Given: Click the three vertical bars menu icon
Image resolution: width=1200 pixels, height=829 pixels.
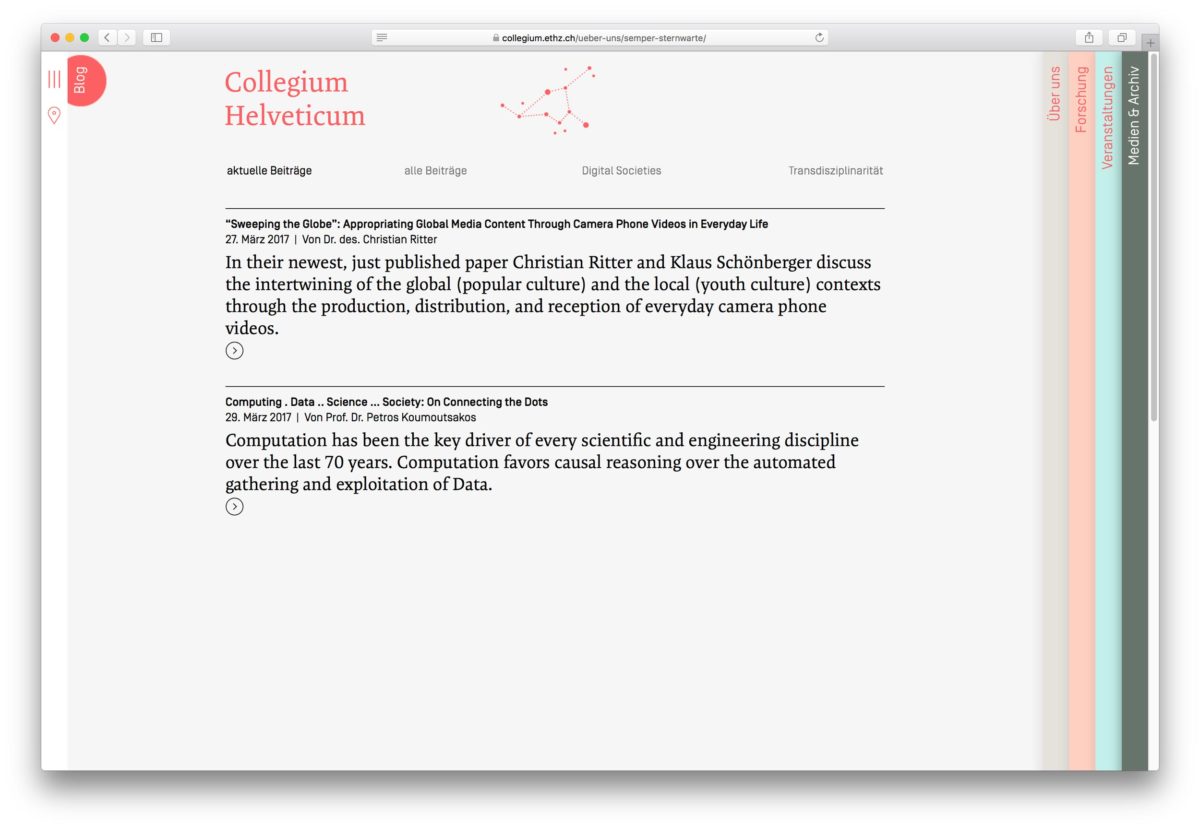Looking at the screenshot, I should (x=54, y=79).
